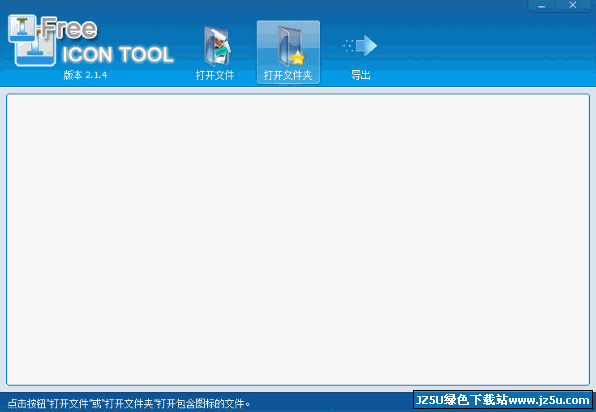Click the empty icon list area

(x=298, y=239)
